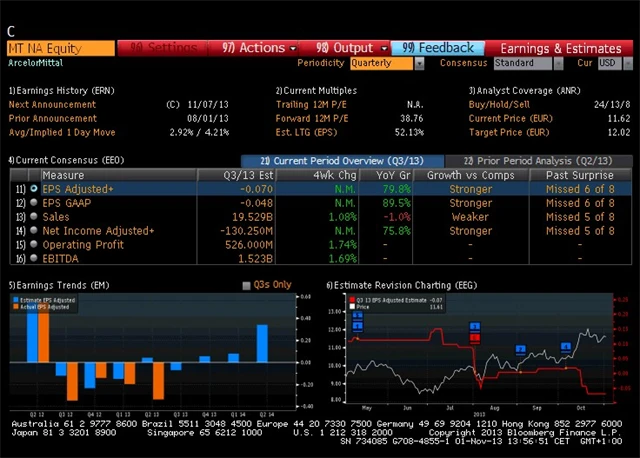Open 2) Current Multiples section link
Screen dimensions: 640x458
click(316, 91)
